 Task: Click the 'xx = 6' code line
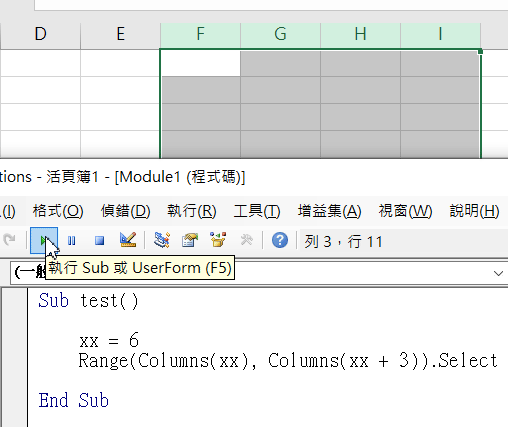tap(109, 340)
